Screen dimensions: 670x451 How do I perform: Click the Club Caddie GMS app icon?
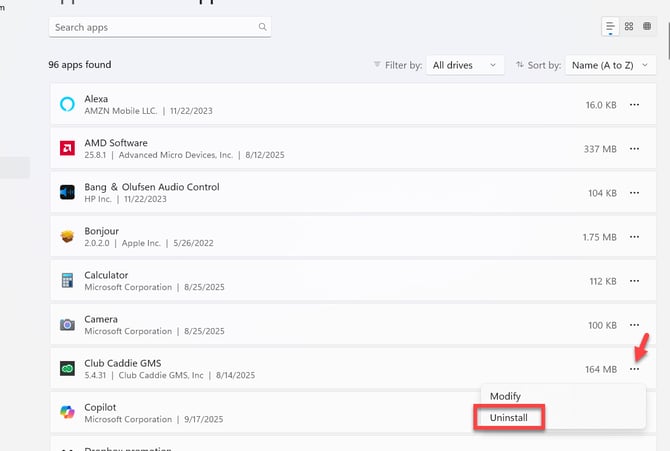tap(67, 369)
